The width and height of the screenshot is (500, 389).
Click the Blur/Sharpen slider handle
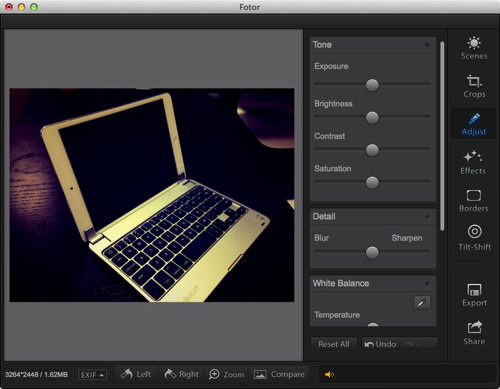point(372,253)
